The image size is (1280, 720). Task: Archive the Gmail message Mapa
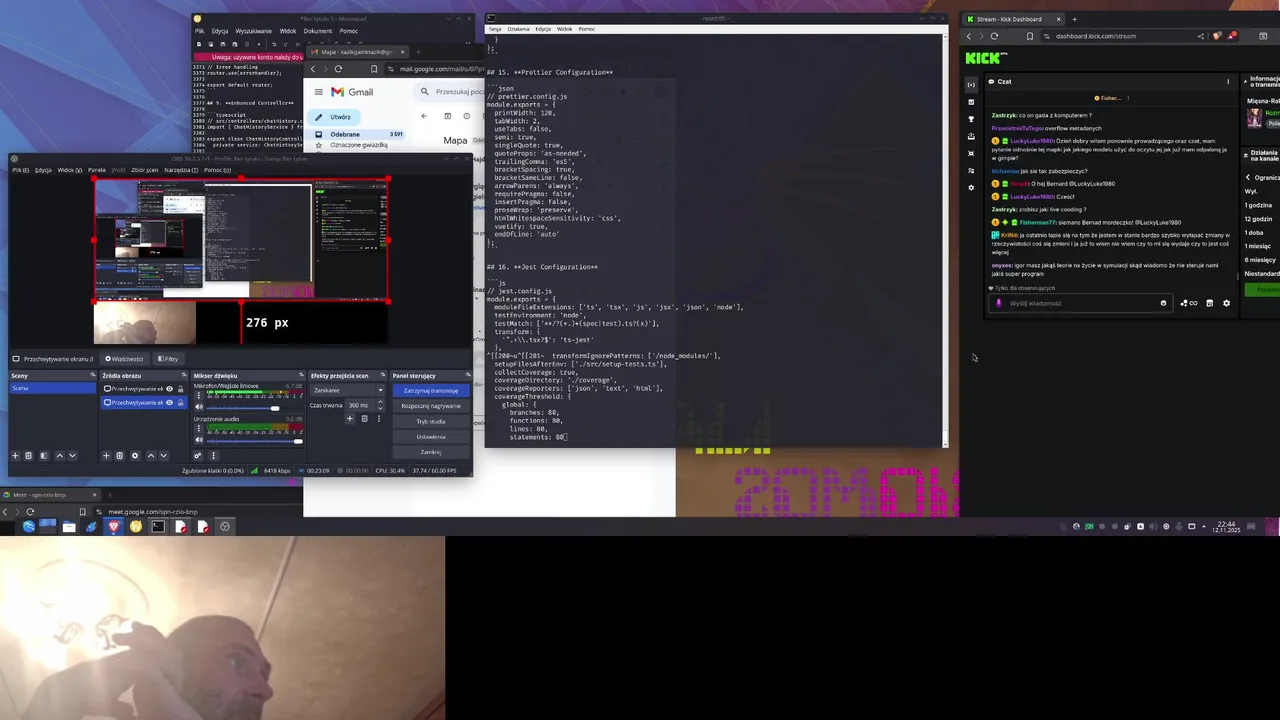tap(447, 116)
